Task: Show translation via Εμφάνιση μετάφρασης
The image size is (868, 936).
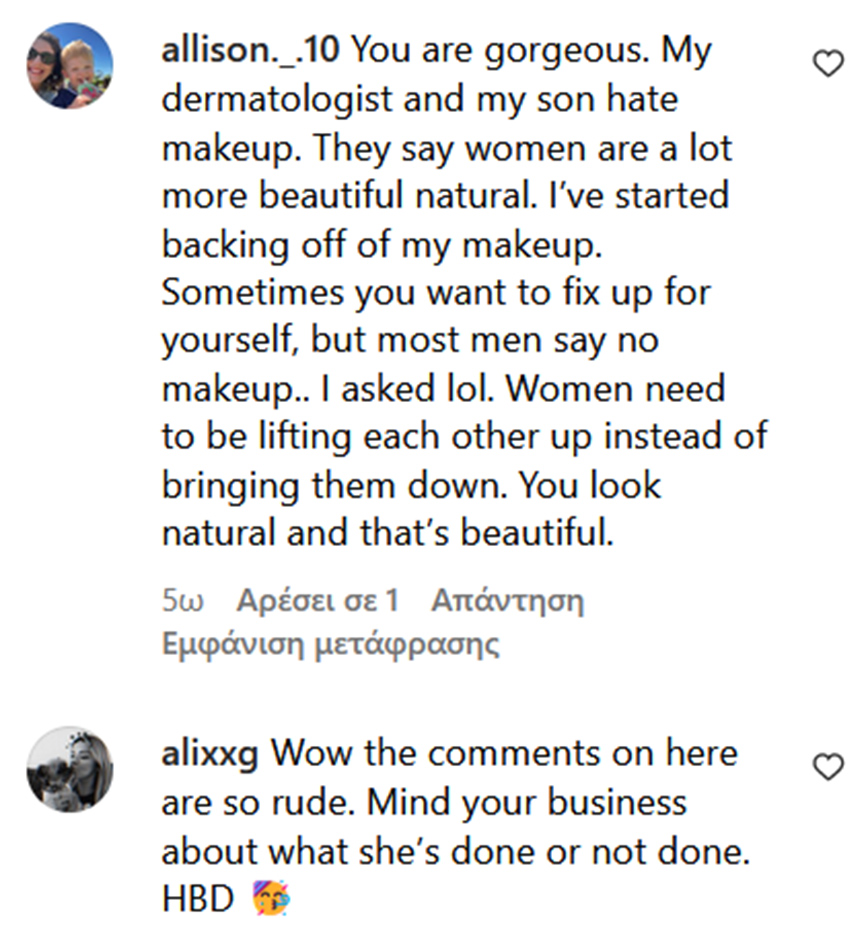Action: tap(330, 644)
